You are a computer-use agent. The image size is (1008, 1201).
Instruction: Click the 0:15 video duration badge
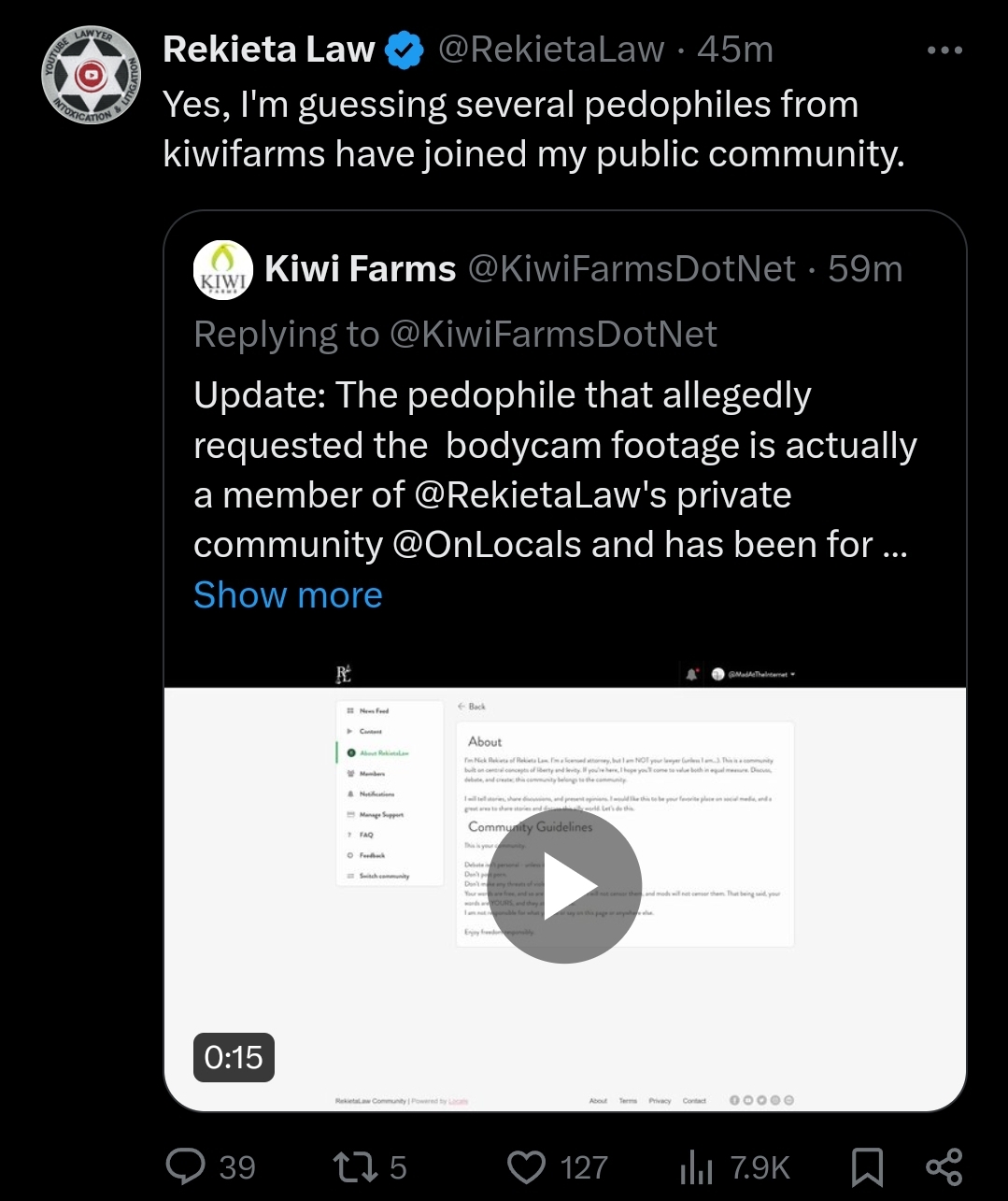234,1057
